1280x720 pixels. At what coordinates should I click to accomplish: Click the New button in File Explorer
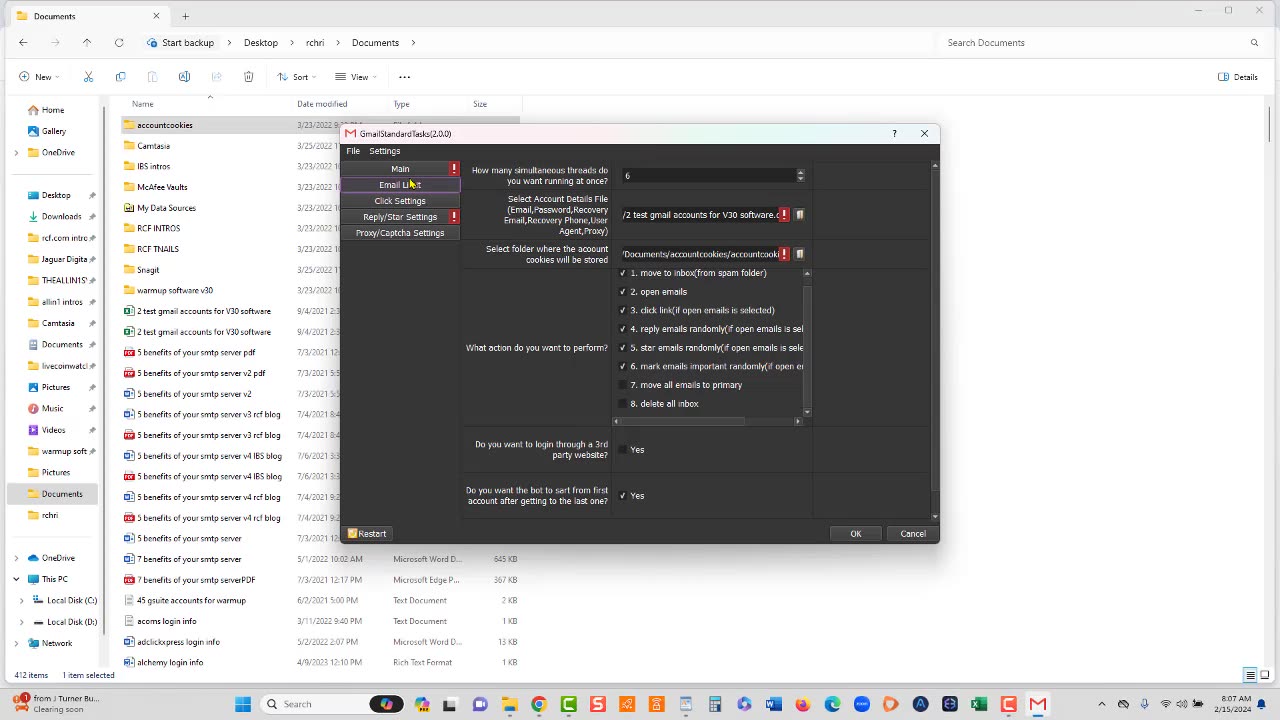tap(38, 77)
